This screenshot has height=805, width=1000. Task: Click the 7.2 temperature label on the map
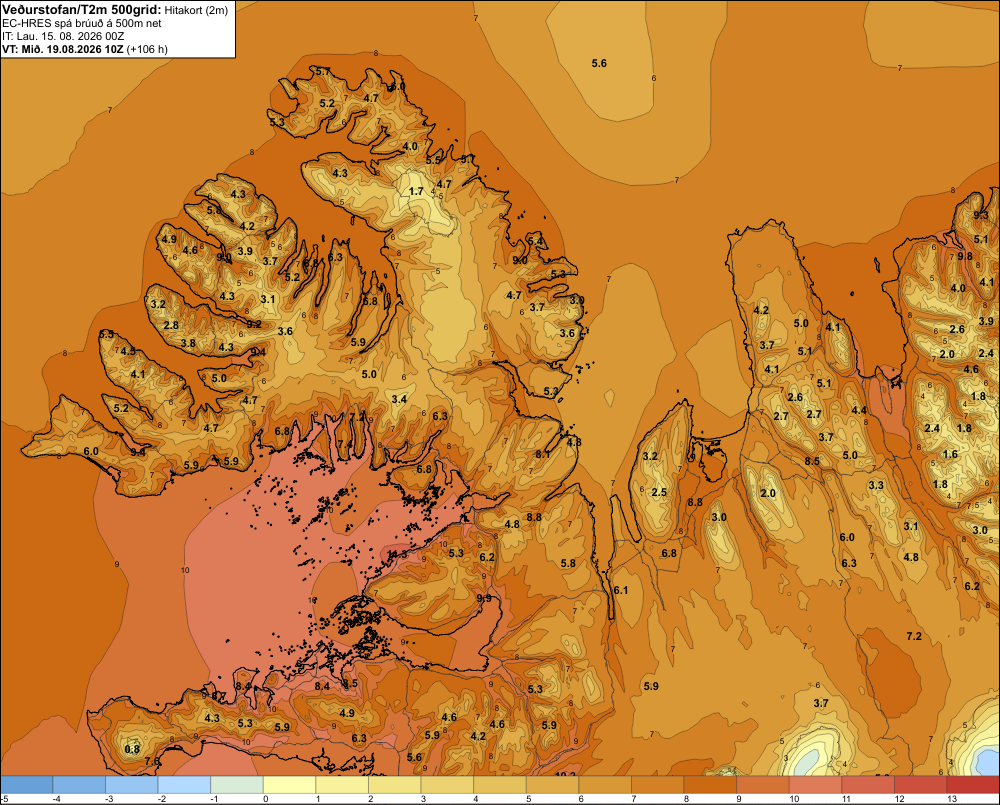[914, 636]
